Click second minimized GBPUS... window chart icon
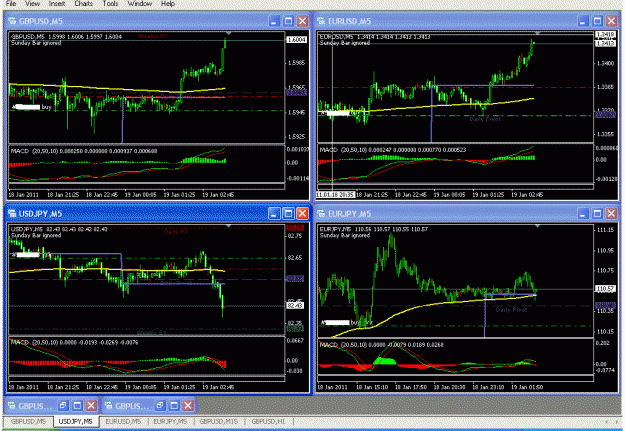This screenshot has width=625, height=431. (x=108, y=406)
